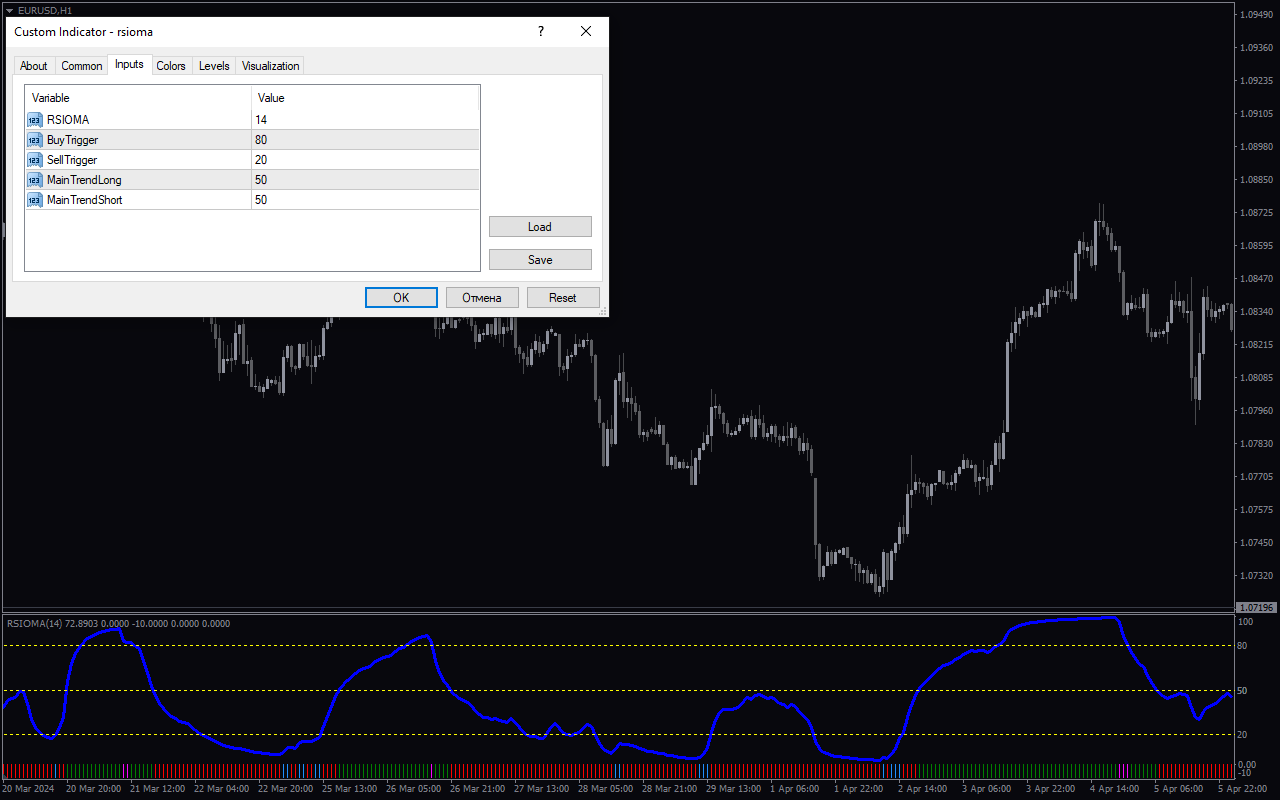This screenshot has width=1280, height=800.
Task: Close the Custom Indicator dialog
Action: (x=586, y=31)
